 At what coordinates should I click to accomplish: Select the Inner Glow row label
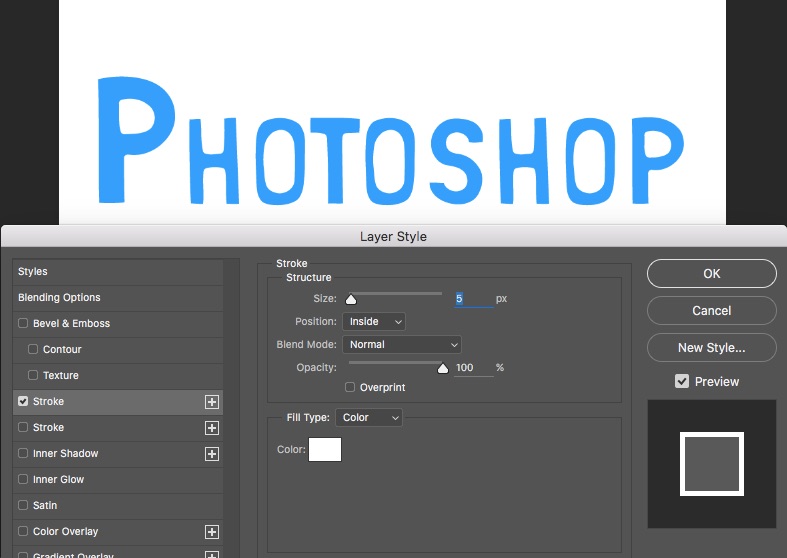coord(58,480)
